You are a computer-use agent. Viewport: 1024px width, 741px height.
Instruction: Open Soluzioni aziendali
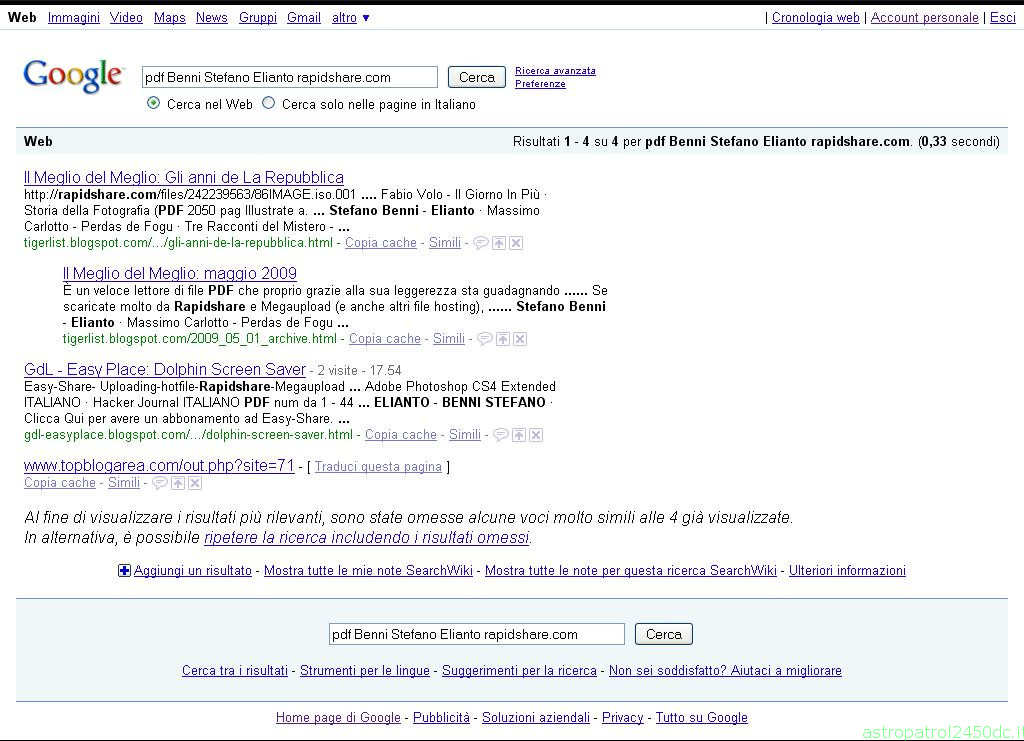click(536, 717)
